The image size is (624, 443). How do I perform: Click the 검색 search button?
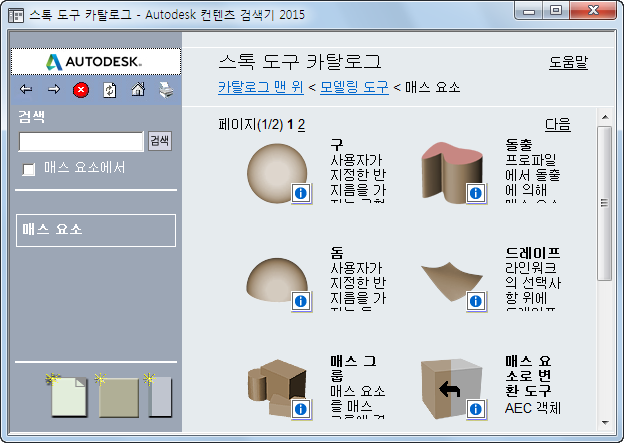pos(160,141)
